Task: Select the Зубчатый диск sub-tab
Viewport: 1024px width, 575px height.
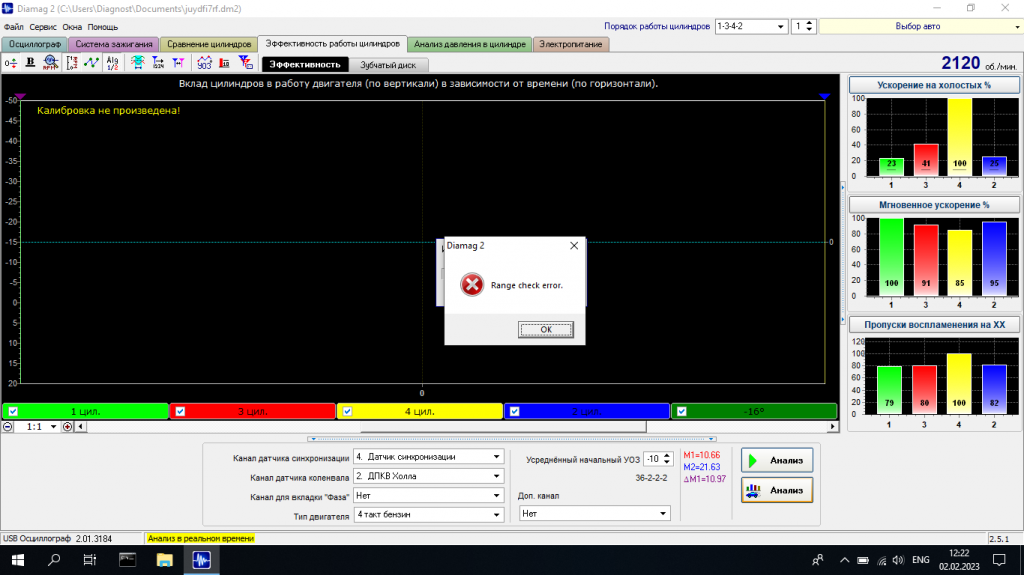Action: 388,65
